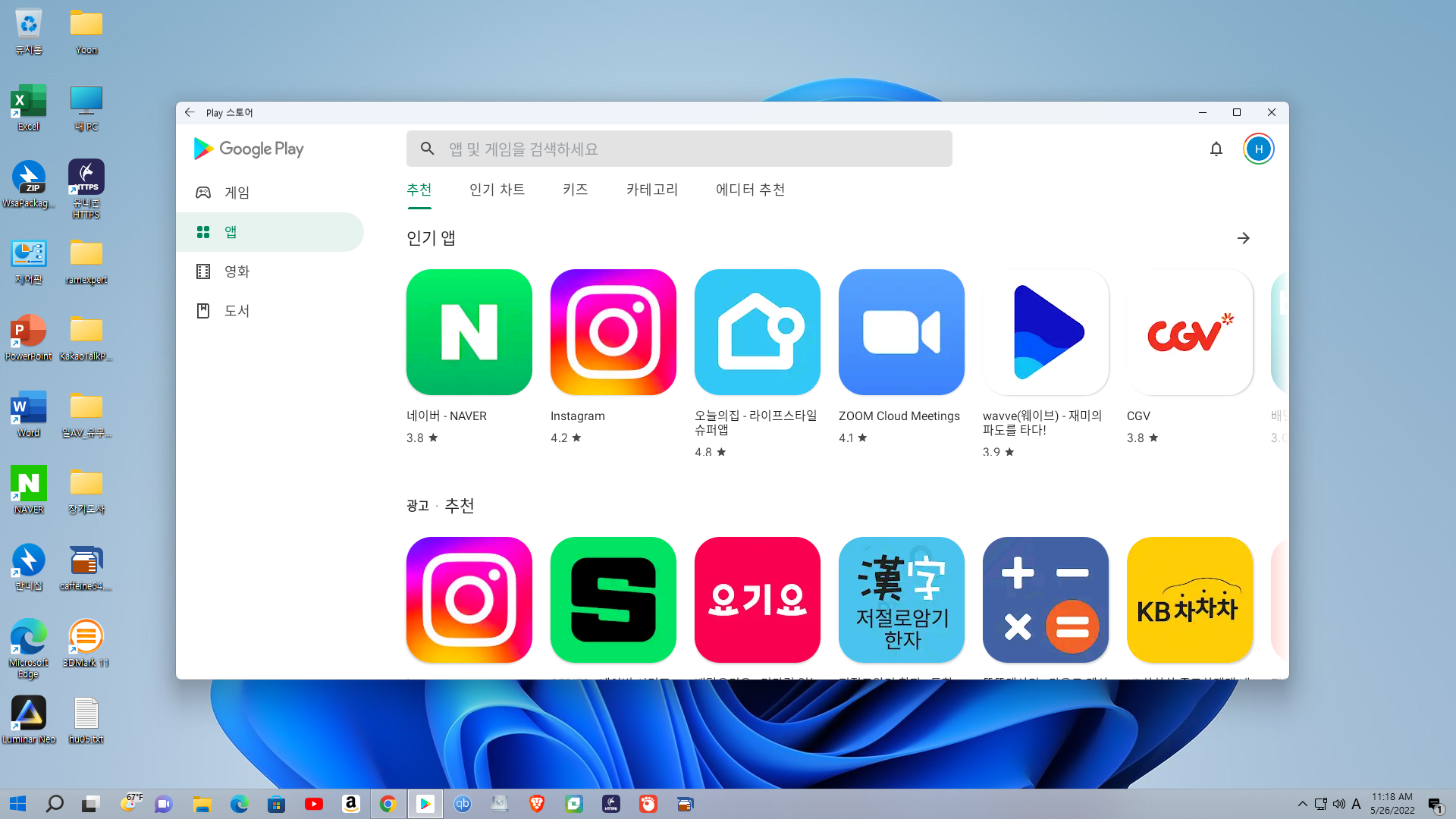Screen dimensions: 1456x819
Task: Go back using Play Store back arrow
Action: (190, 112)
